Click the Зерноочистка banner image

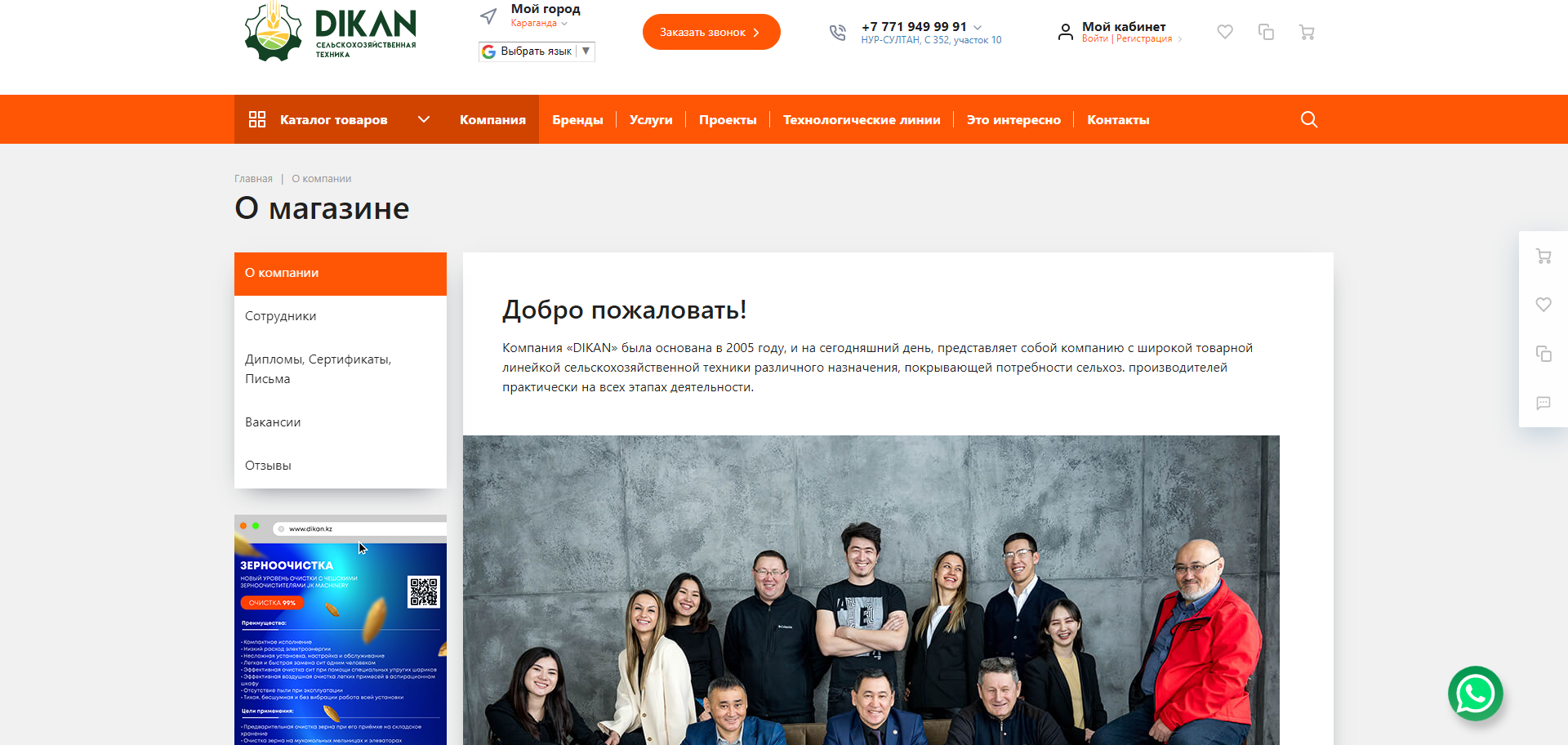point(341,630)
